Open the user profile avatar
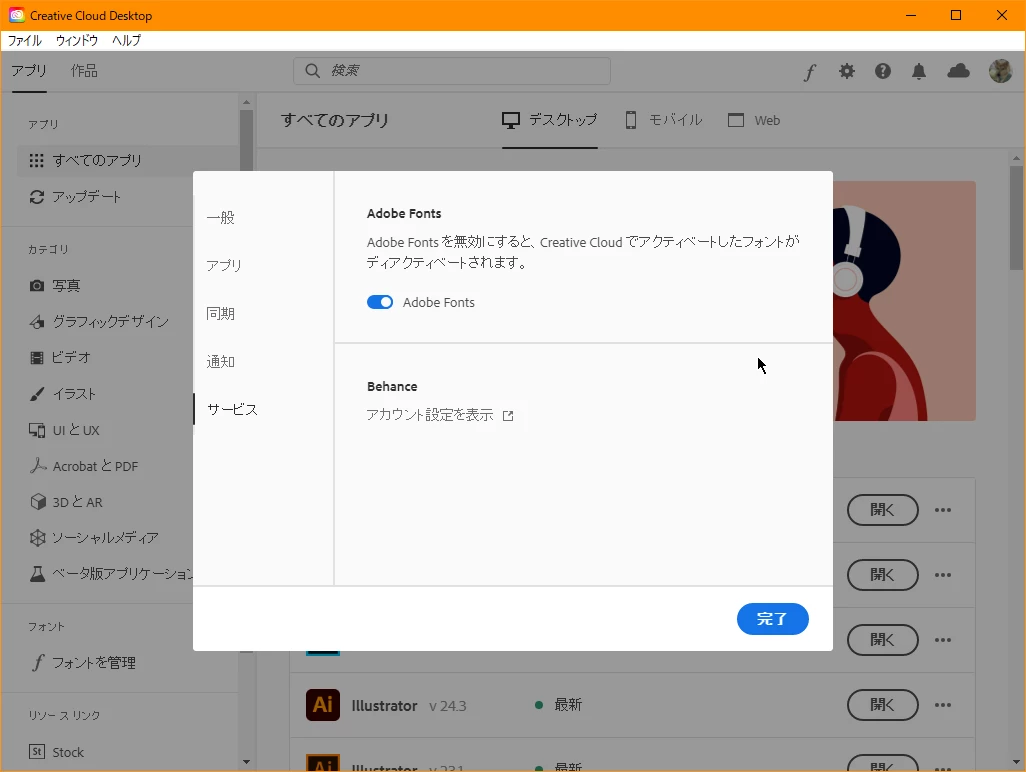The image size is (1026, 772). [1000, 71]
